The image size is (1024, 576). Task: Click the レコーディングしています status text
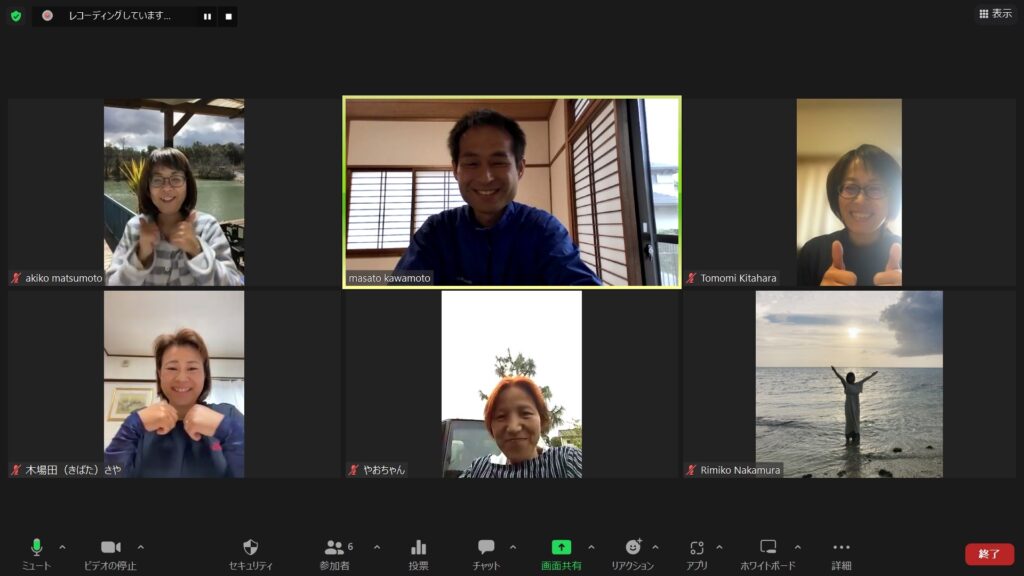point(120,16)
